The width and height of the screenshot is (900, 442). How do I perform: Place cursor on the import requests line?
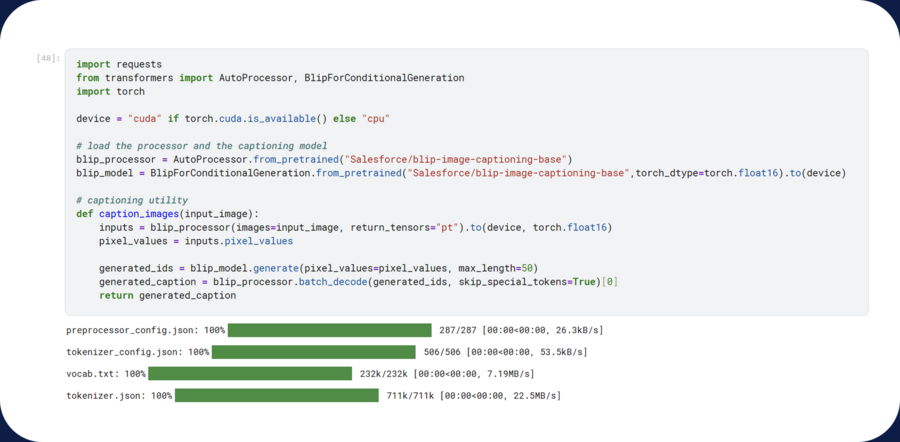119,64
